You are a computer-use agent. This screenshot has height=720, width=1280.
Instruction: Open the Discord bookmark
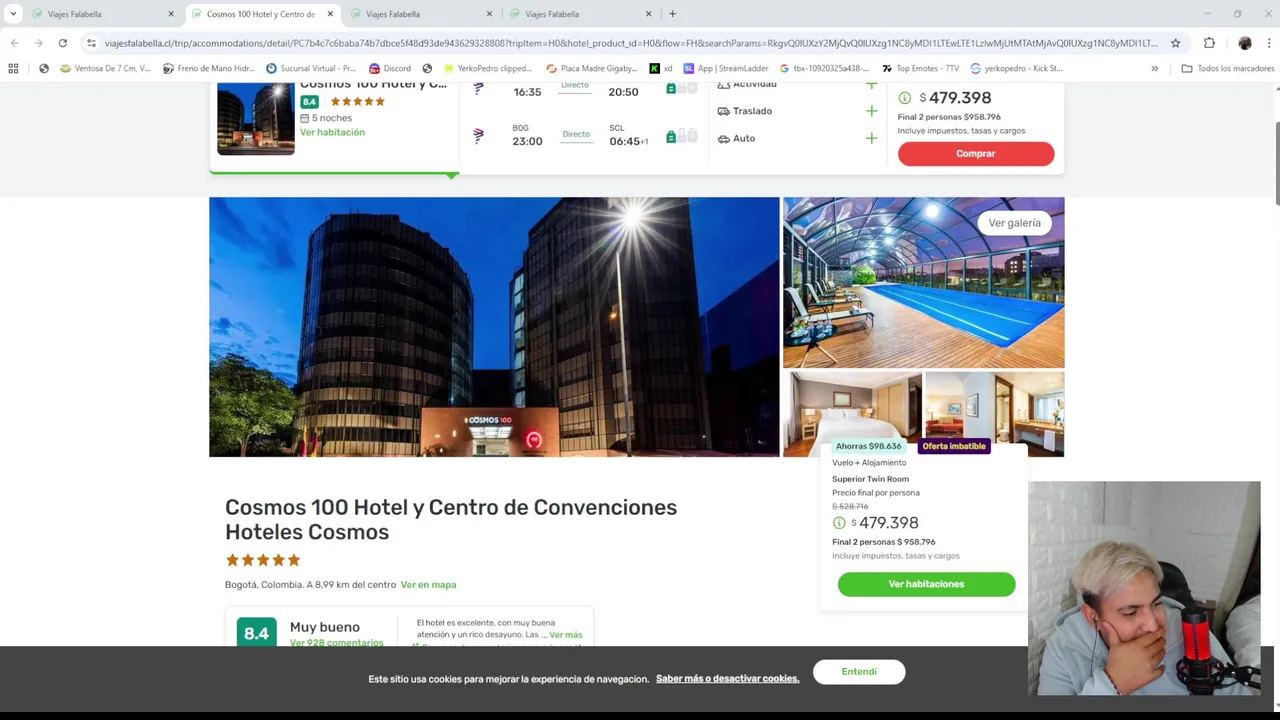(390, 69)
